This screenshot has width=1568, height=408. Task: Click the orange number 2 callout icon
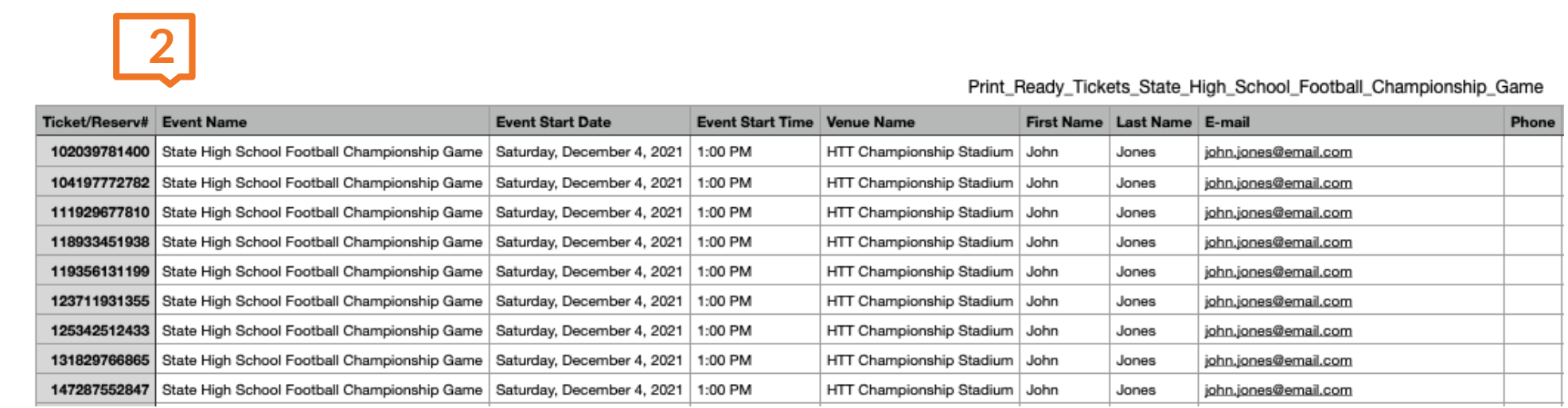pos(154,49)
